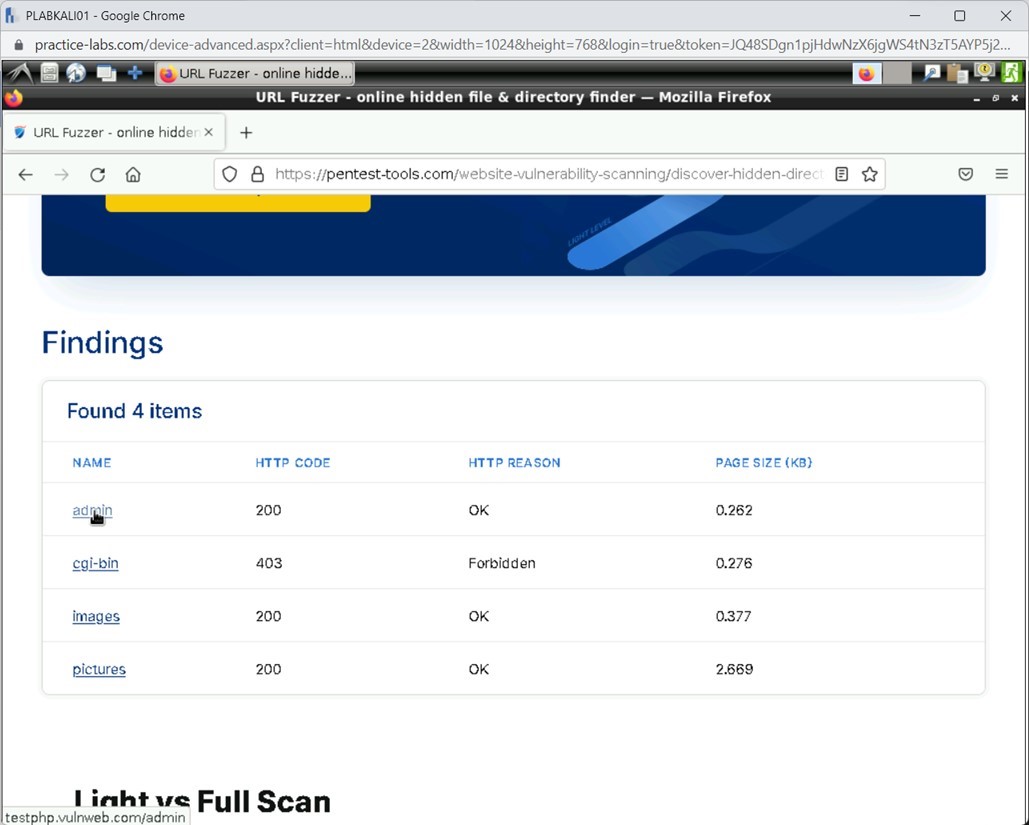Open site information via the padlock icon
The image size is (1029, 825).
point(257,174)
